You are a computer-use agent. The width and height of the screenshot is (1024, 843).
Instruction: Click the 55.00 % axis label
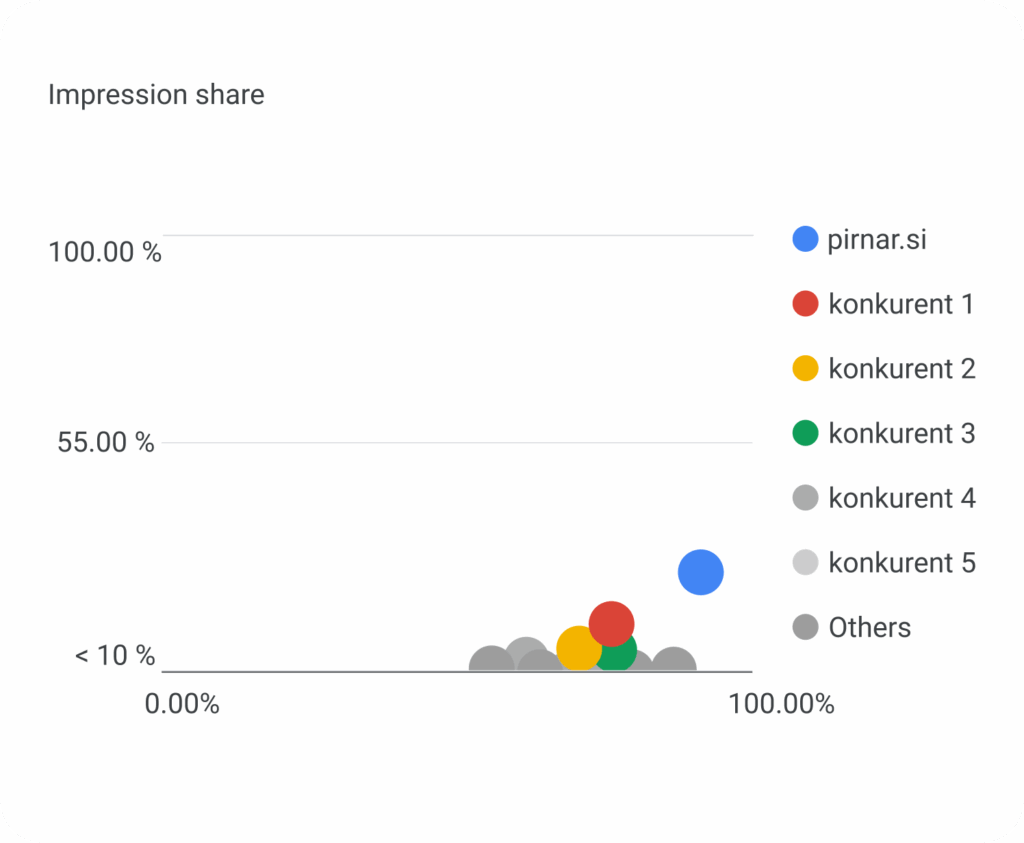pos(106,442)
